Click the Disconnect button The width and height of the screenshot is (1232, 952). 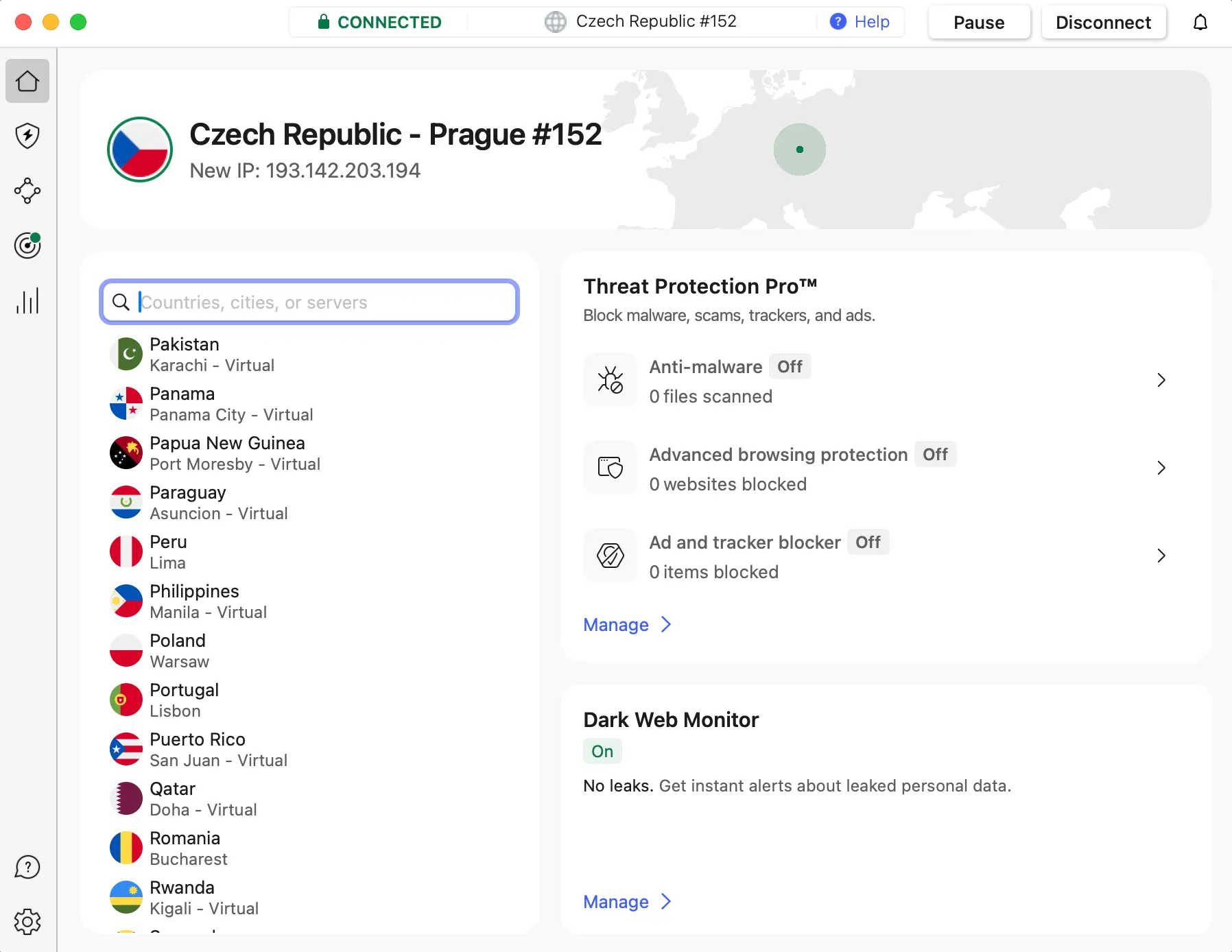point(1103,23)
